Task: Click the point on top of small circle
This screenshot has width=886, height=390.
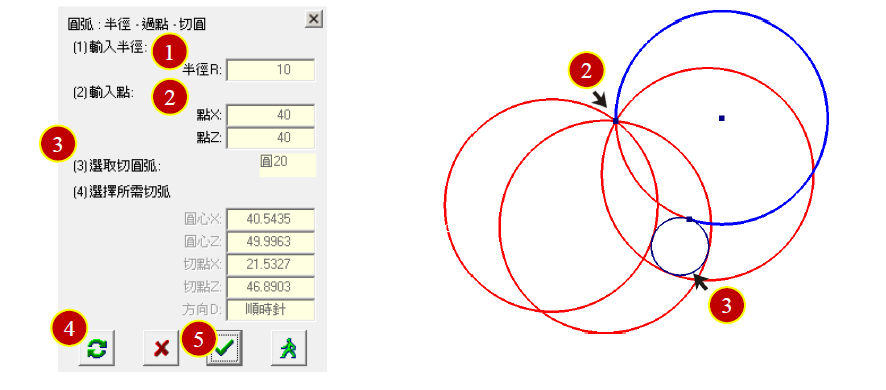Action: pyautogui.click(x=689, y=219)
